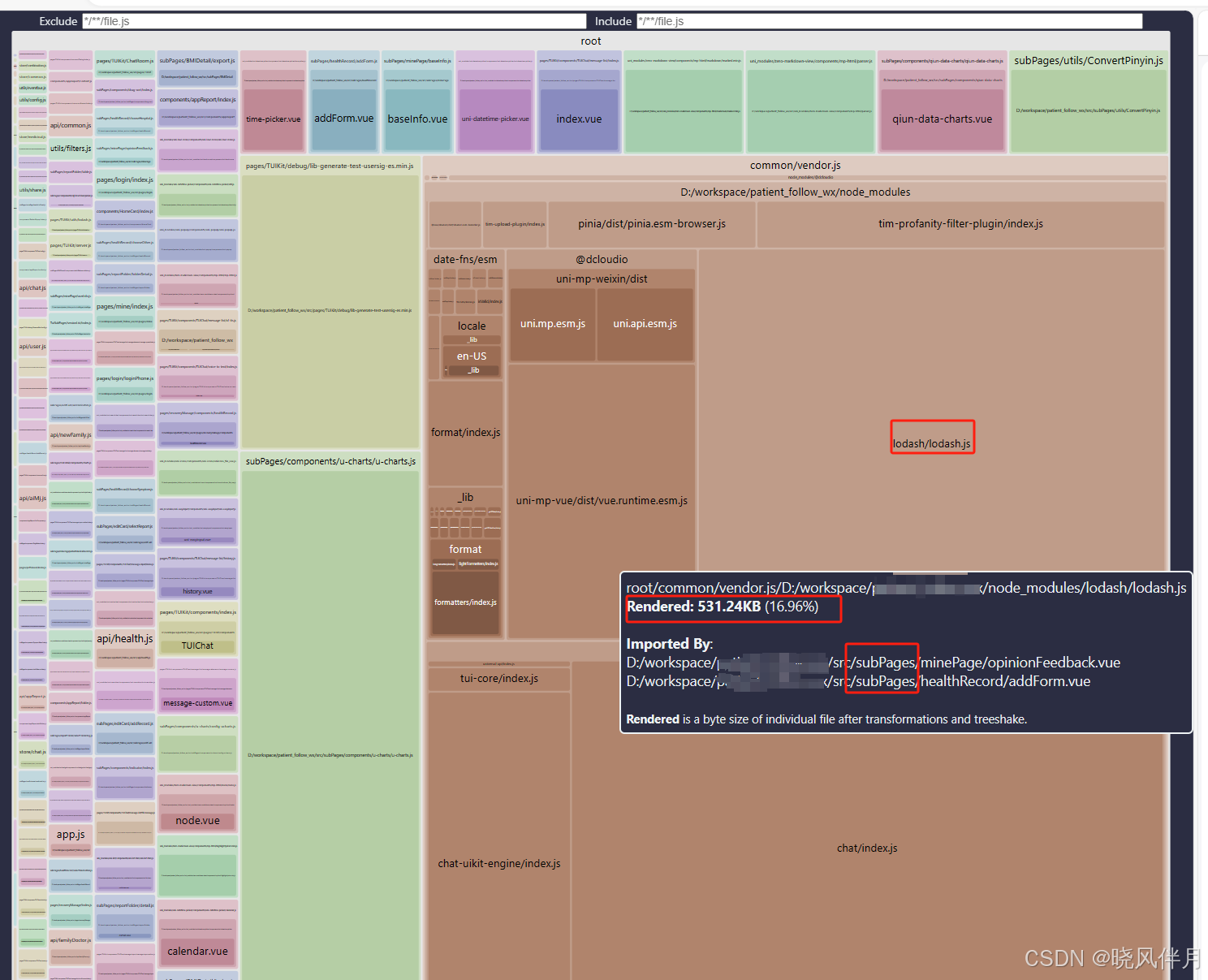This screenshot has width=1208, height=980.
Task: Select the locale group in date-fns
Action: (x=472, y=326)
